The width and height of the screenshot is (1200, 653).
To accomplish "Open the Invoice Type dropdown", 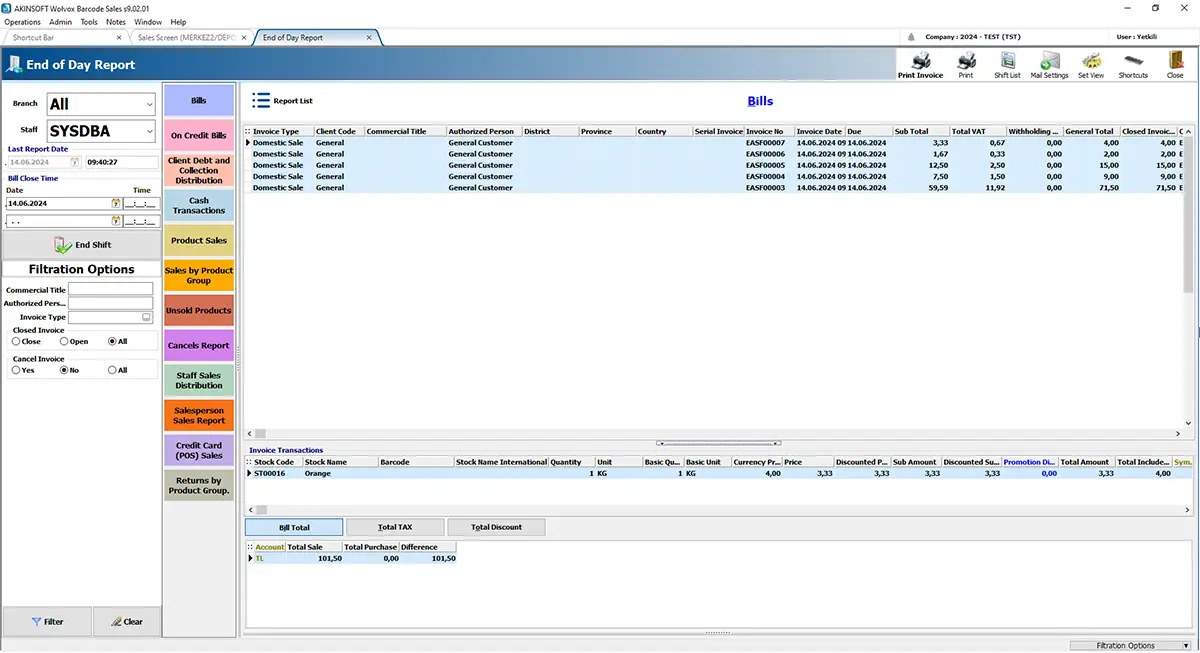I will point(147,317).
